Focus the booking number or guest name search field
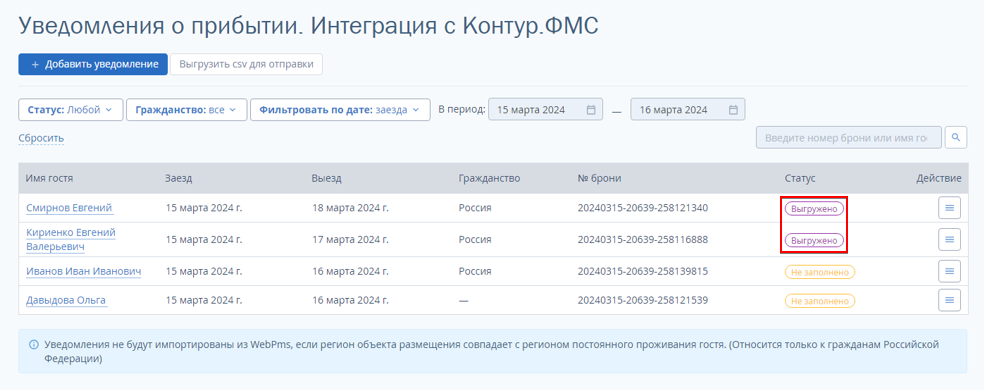 848,137
